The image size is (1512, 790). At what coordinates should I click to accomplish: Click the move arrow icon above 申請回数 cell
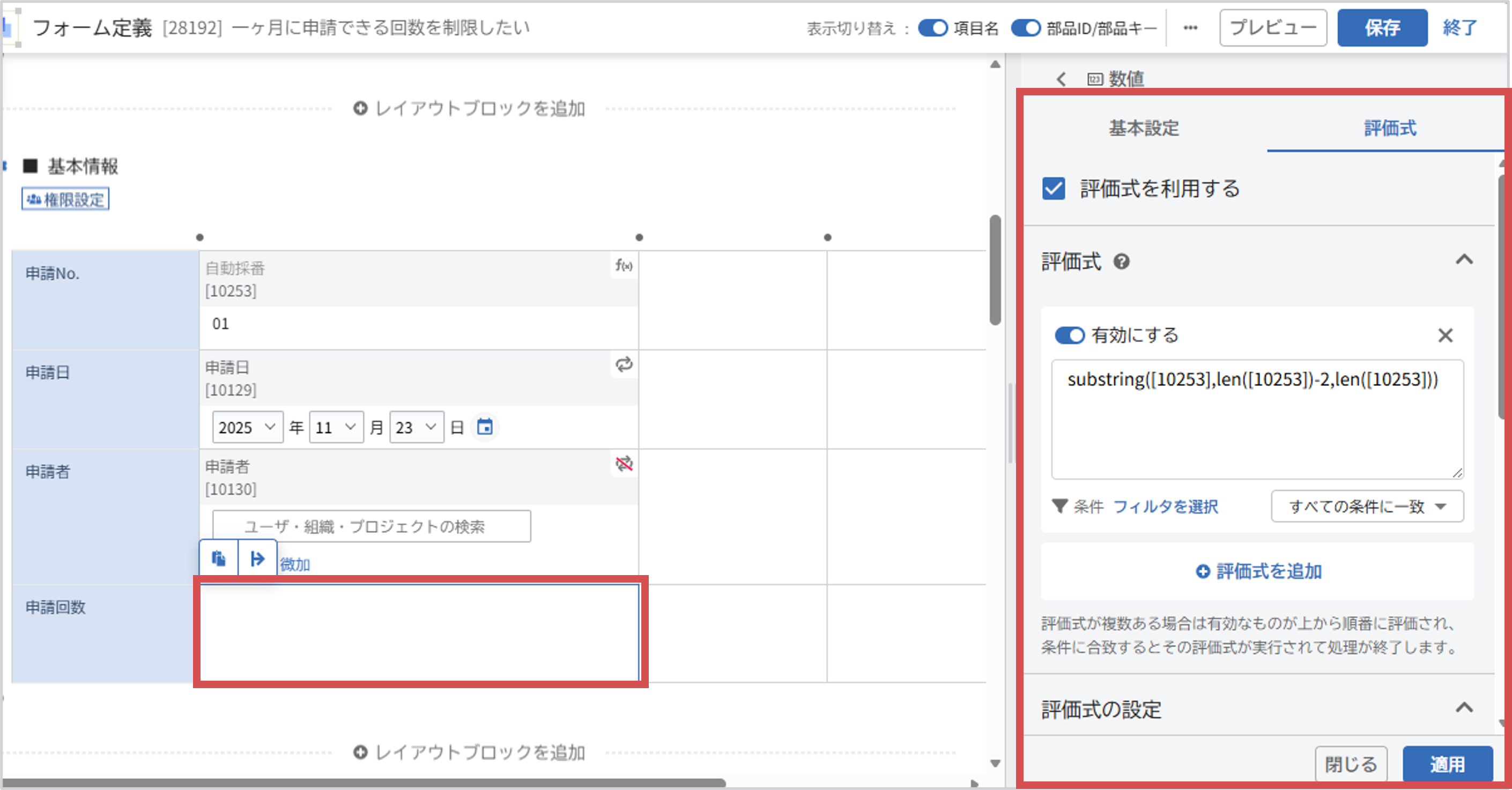[257, 558]
